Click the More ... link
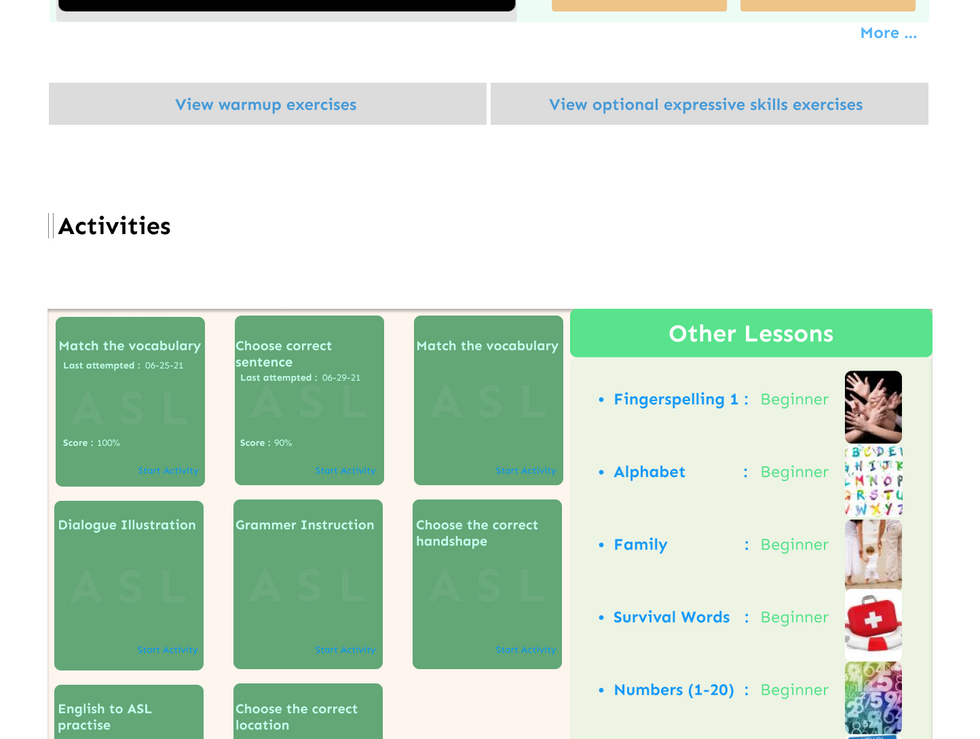 click(888, 33)
